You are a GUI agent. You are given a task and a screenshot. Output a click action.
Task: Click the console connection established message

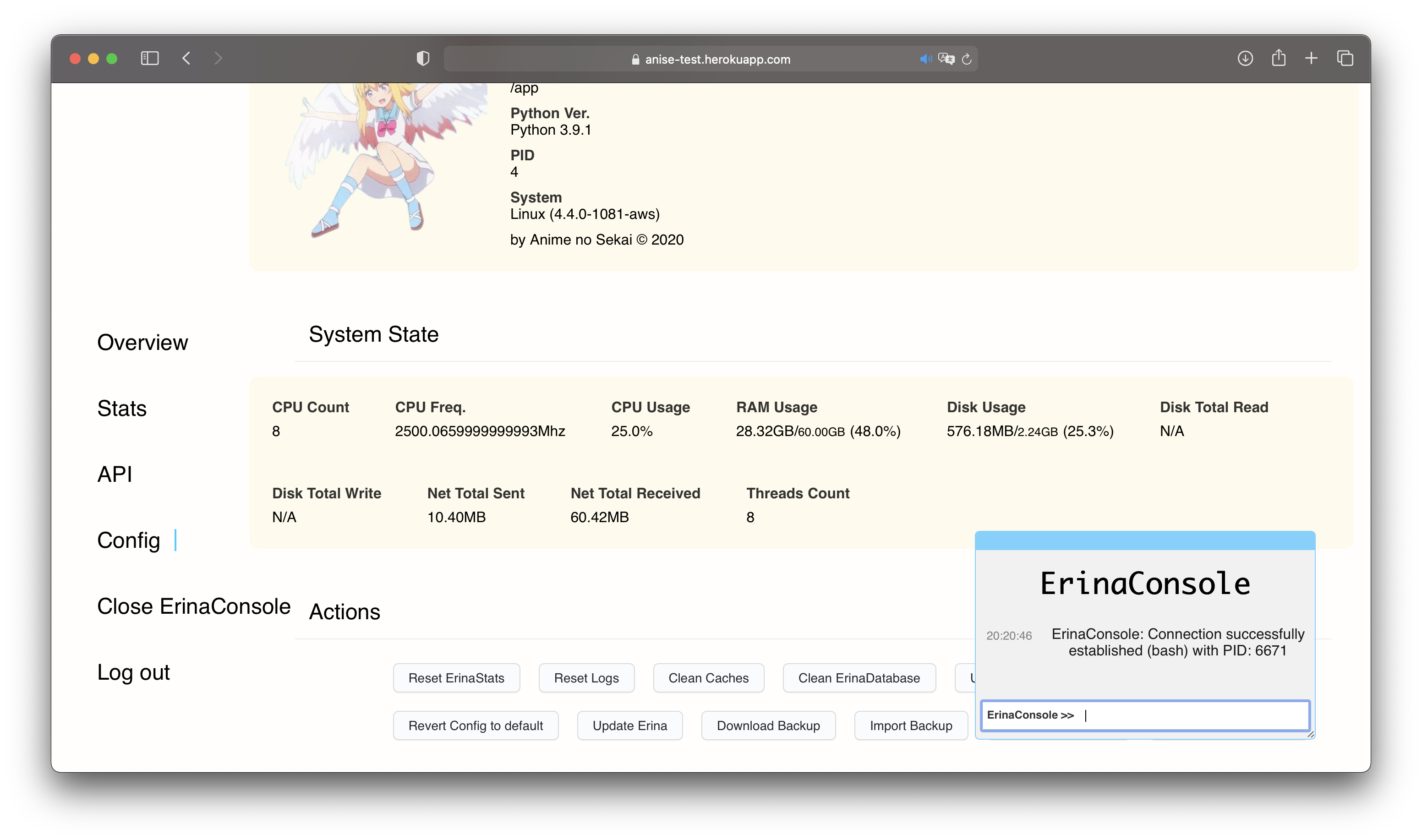click(x=1177, y=643)
